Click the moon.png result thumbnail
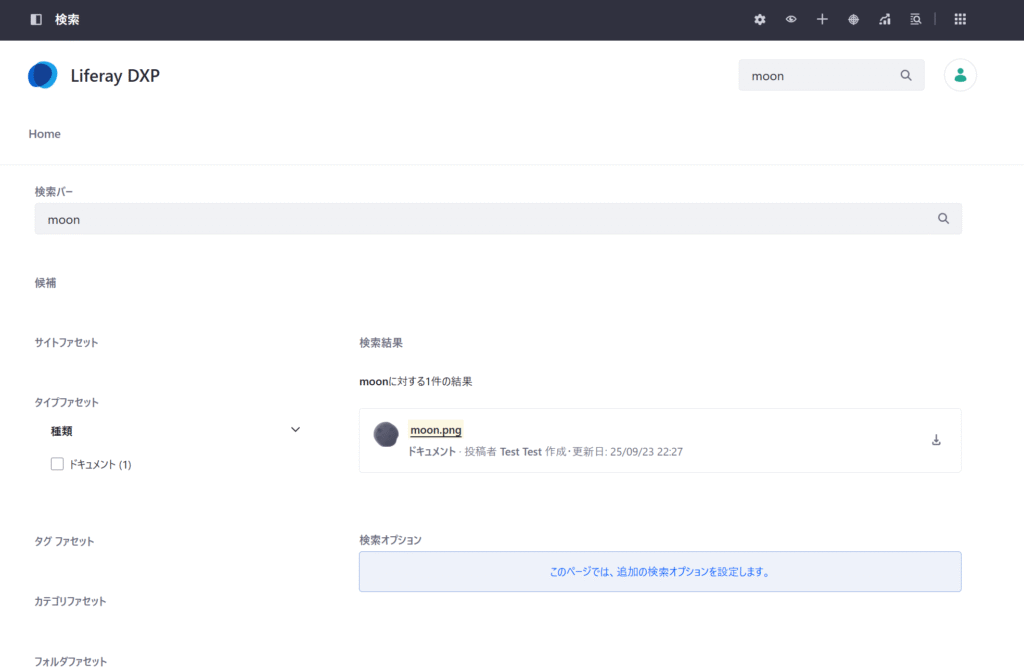The image size is (1024, 669). click(x=386, y=434)
